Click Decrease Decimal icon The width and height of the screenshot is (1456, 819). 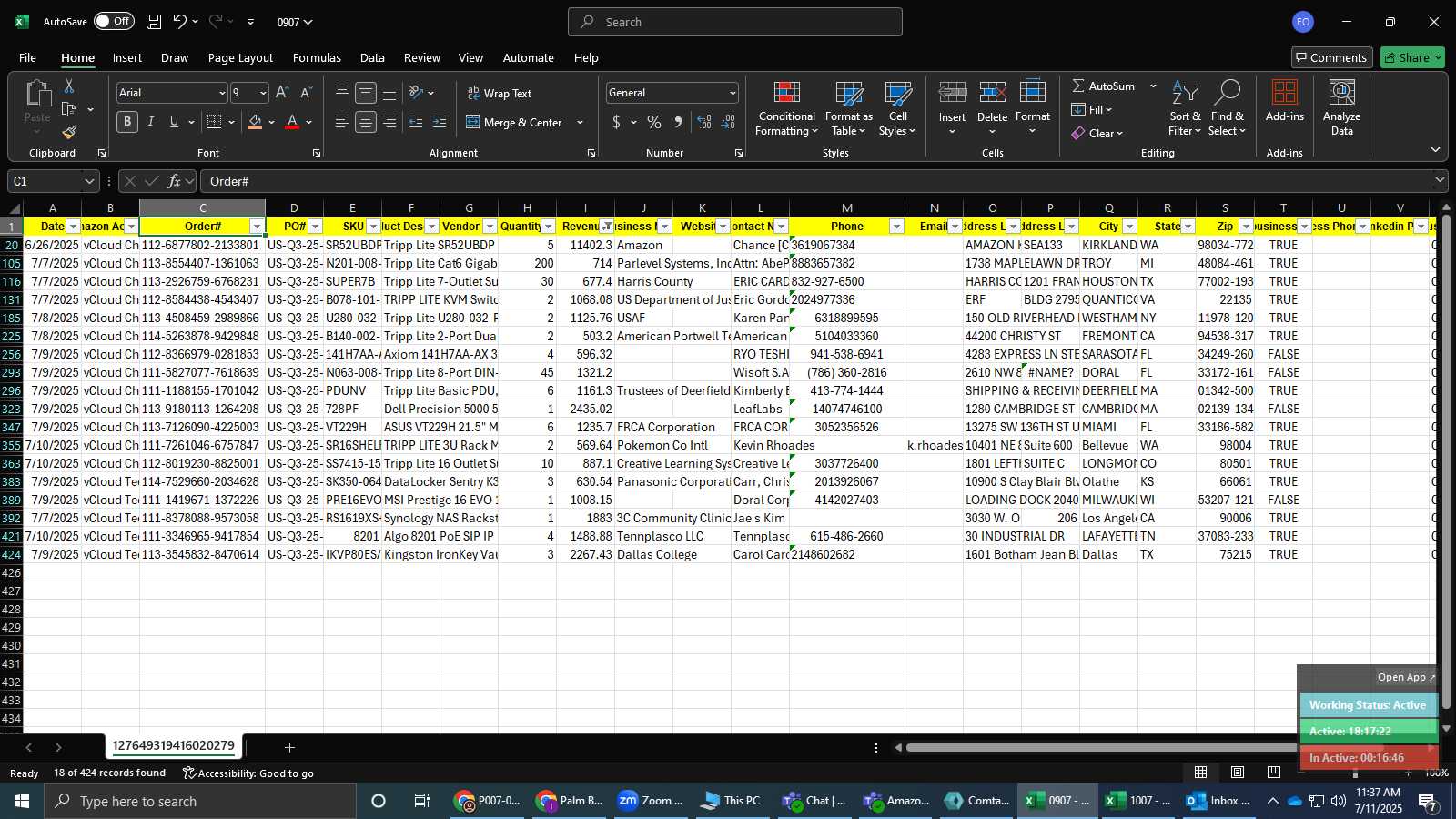pyautogui.click(x=728, y=122)
